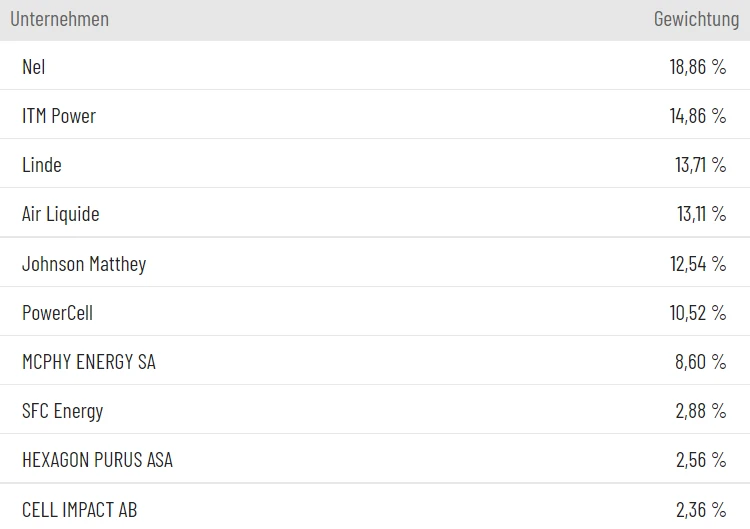Click HEXAGON PURUS ASA
The height and width of the screenshot is (529, 750).
[97, 460]
